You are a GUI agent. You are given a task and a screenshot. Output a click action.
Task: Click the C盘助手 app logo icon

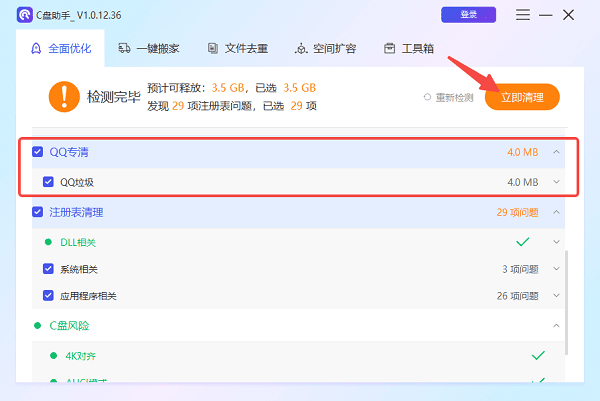pyautogui.click(x=25, y=15)
